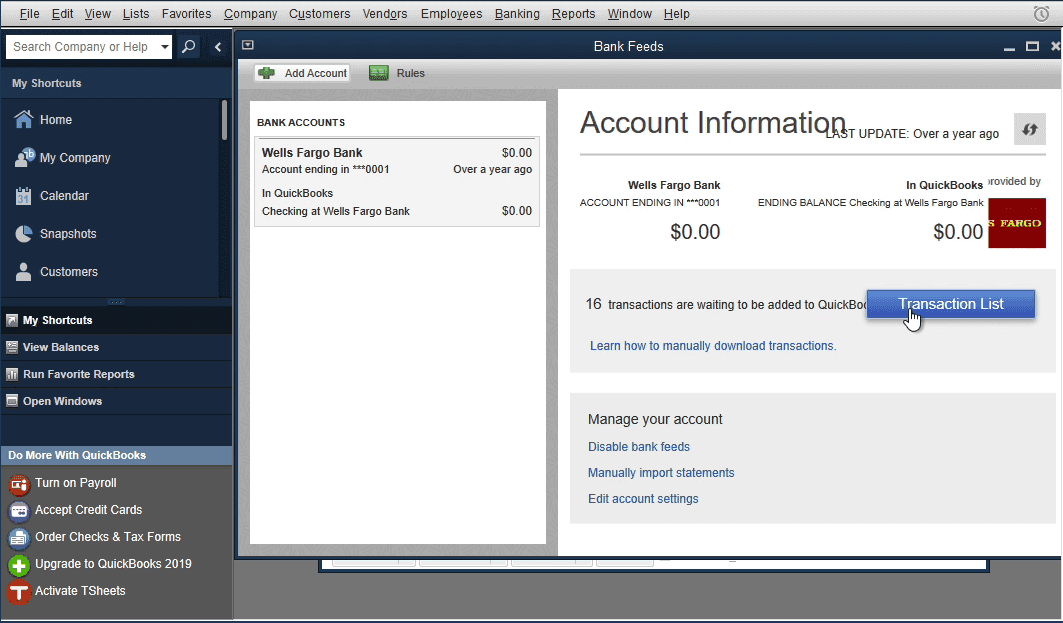Open the Reports menu

574,14
